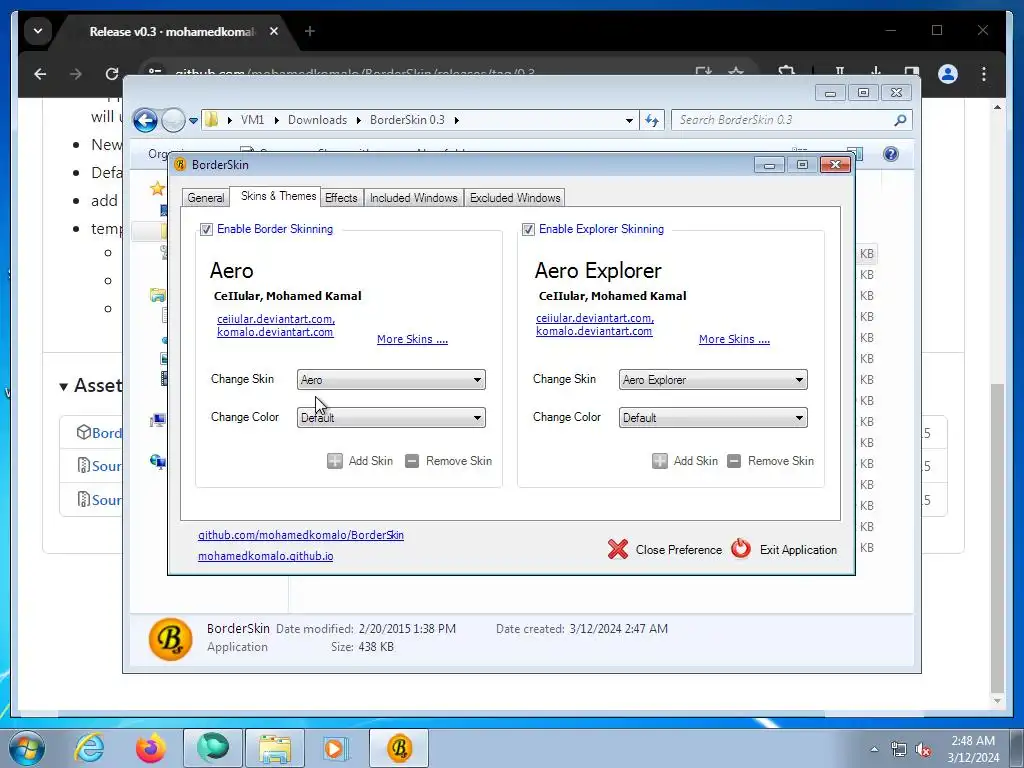Click Remove Skin under Aero Explorer

771,461
